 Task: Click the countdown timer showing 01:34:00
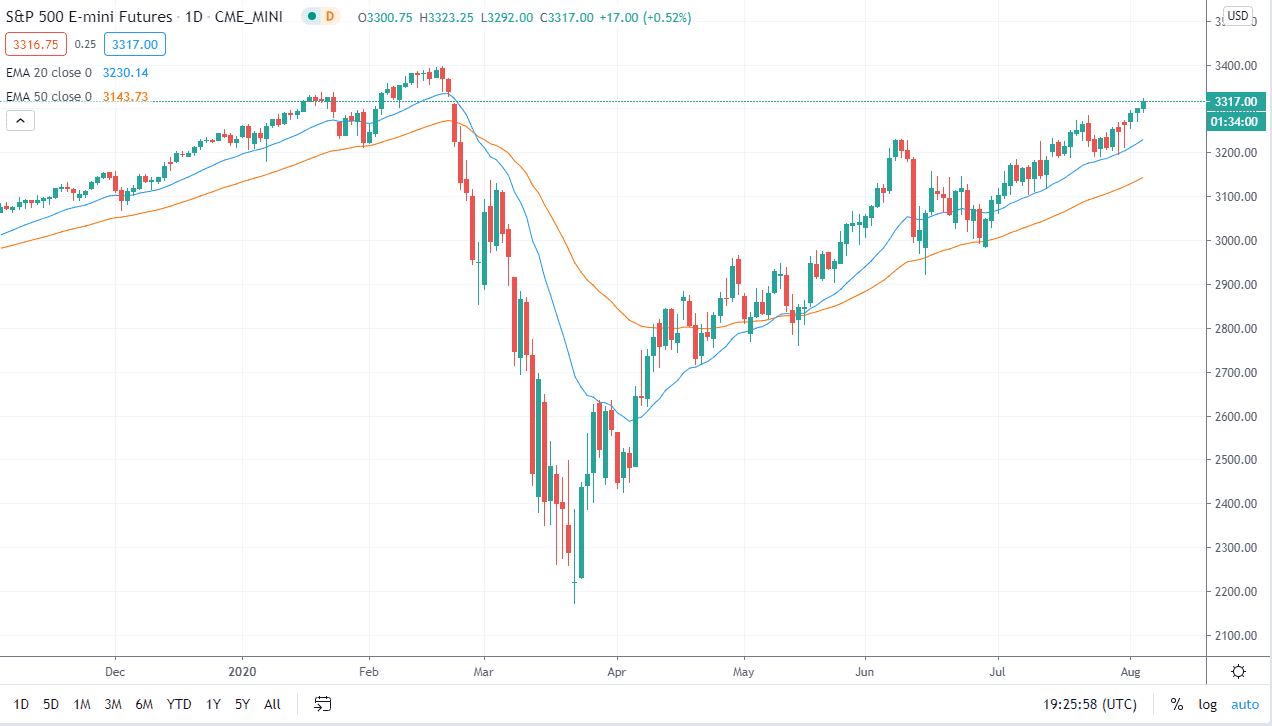(1234, 121)
